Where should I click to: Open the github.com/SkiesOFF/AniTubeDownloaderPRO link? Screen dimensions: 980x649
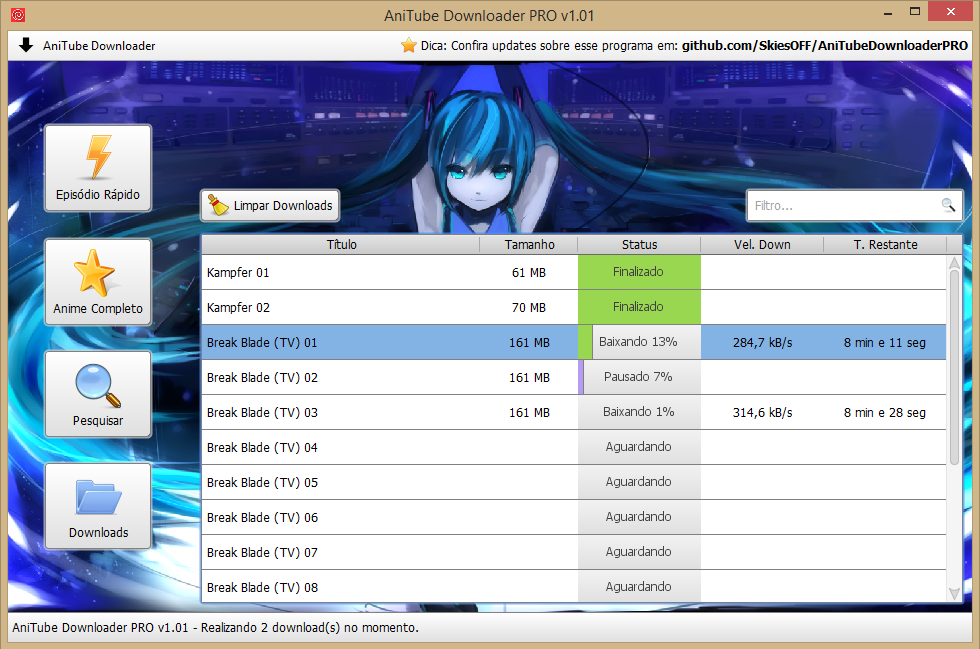824,46
